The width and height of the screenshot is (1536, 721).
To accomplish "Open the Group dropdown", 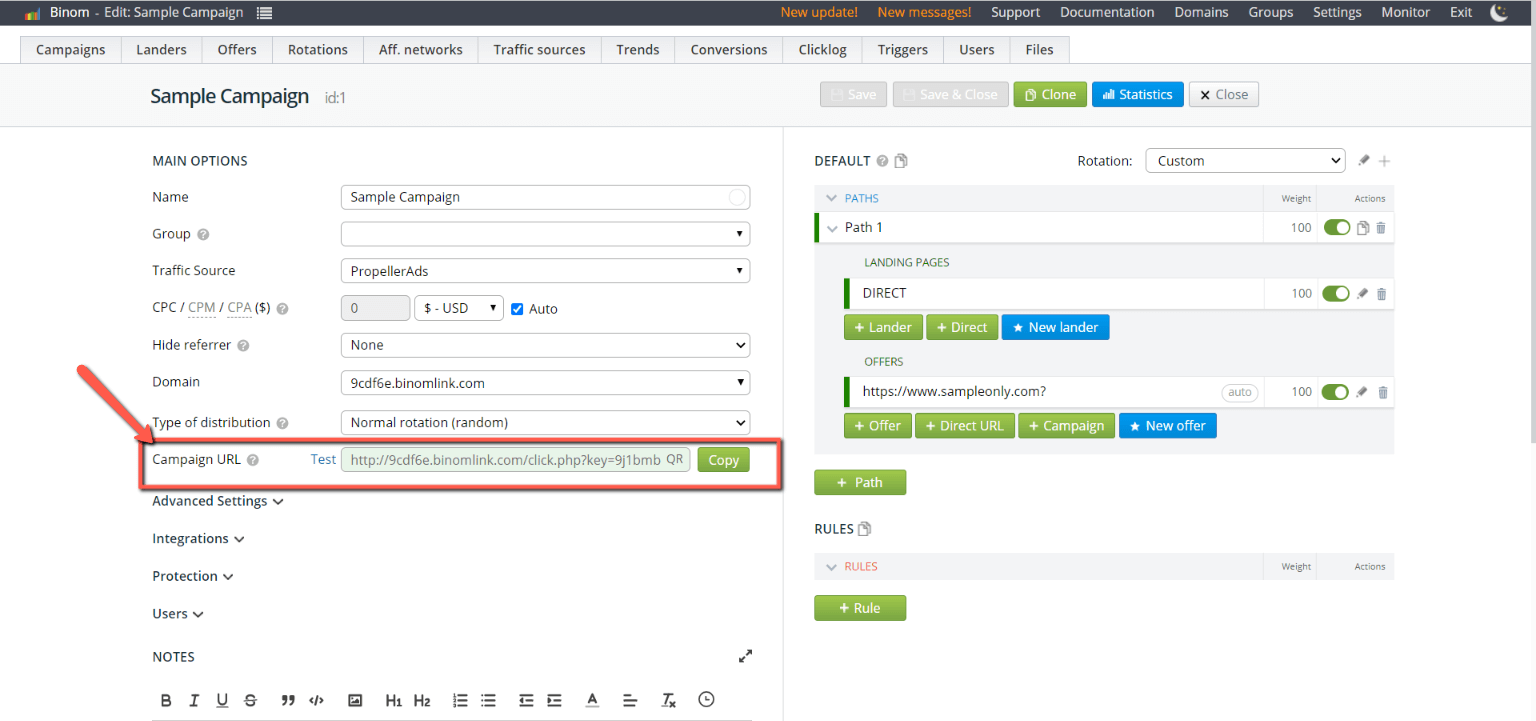I will [545, 234].
